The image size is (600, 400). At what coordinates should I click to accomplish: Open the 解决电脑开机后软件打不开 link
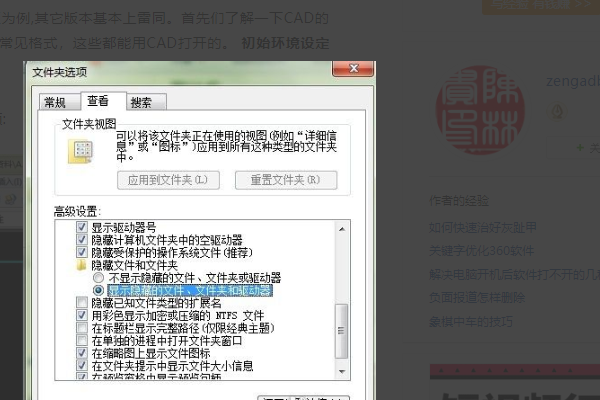tap(514, 274)
